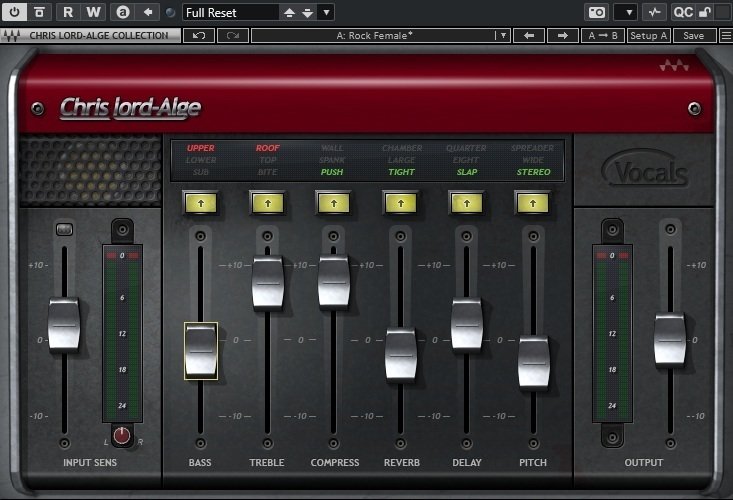Viewport: 733px width, 500px height.
Task: Select CHAMBER reverb mode label
Action: pos(402,148)
